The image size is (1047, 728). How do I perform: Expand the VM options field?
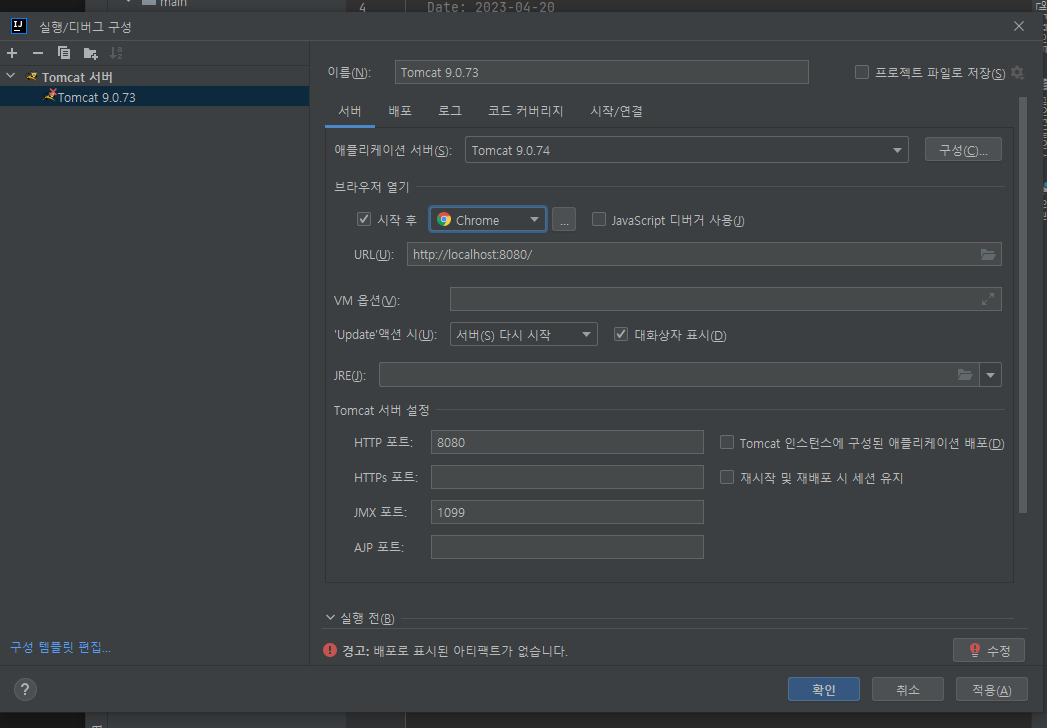pyautogui.click(x=988, y=299)
